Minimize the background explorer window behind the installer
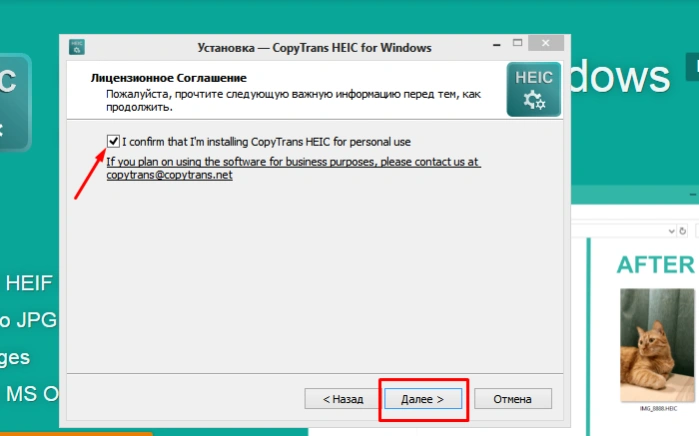Image resolution: width=699 pixels, height=436 pixels. (x=693, y=195)
